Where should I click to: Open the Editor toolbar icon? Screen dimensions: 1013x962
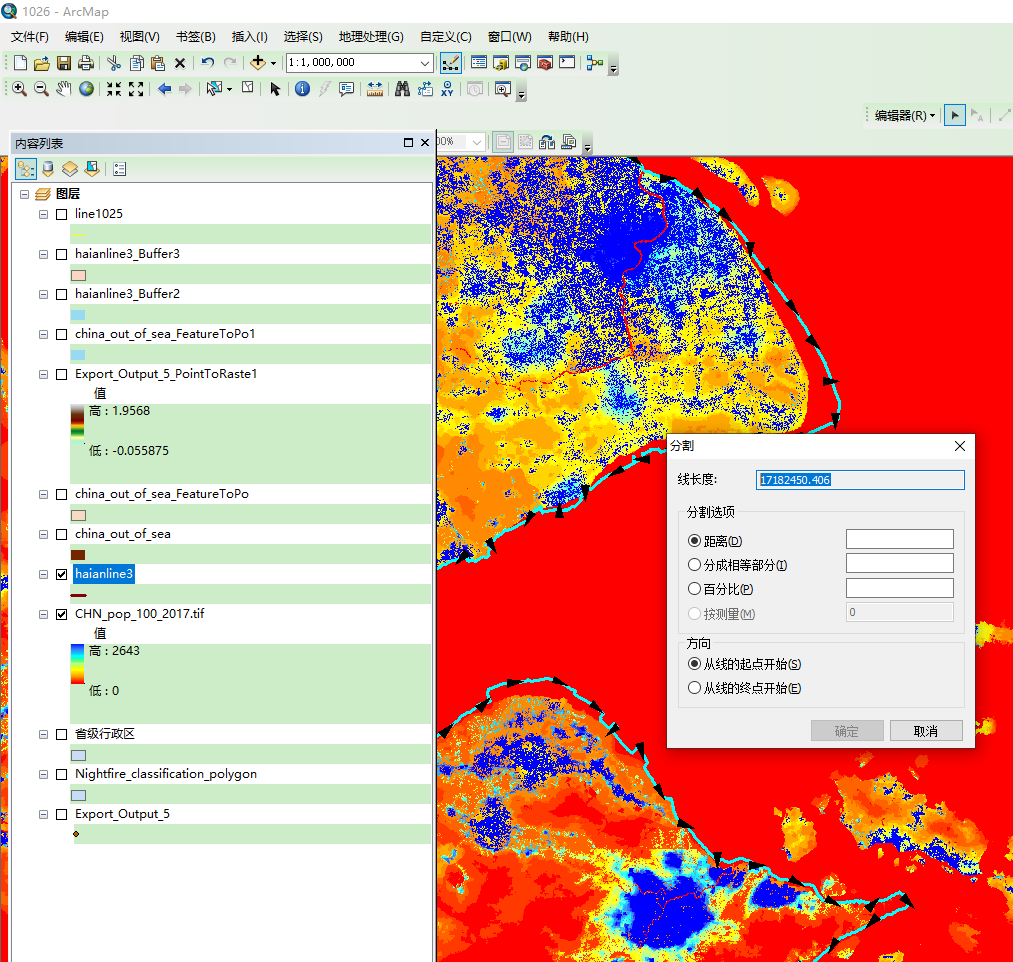pos(450,63)
